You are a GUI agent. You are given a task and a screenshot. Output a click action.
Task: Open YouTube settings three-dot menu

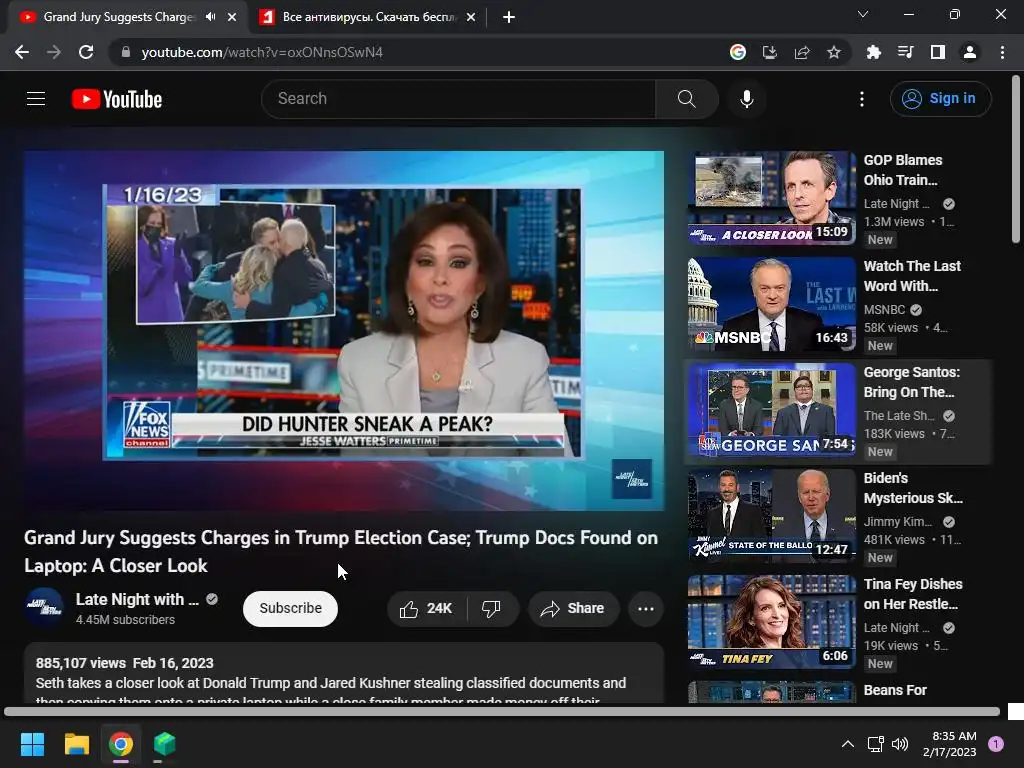tap(862, 99)
